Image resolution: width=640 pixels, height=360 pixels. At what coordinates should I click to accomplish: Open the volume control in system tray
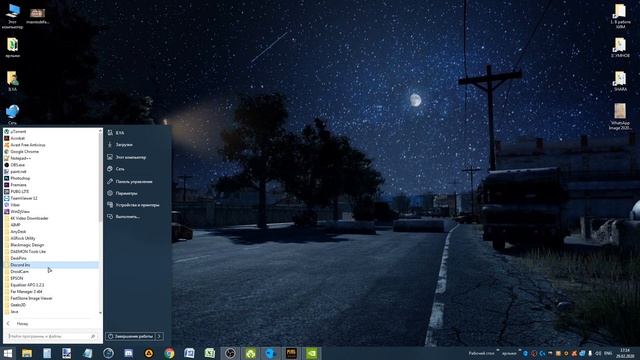(598, 353)
